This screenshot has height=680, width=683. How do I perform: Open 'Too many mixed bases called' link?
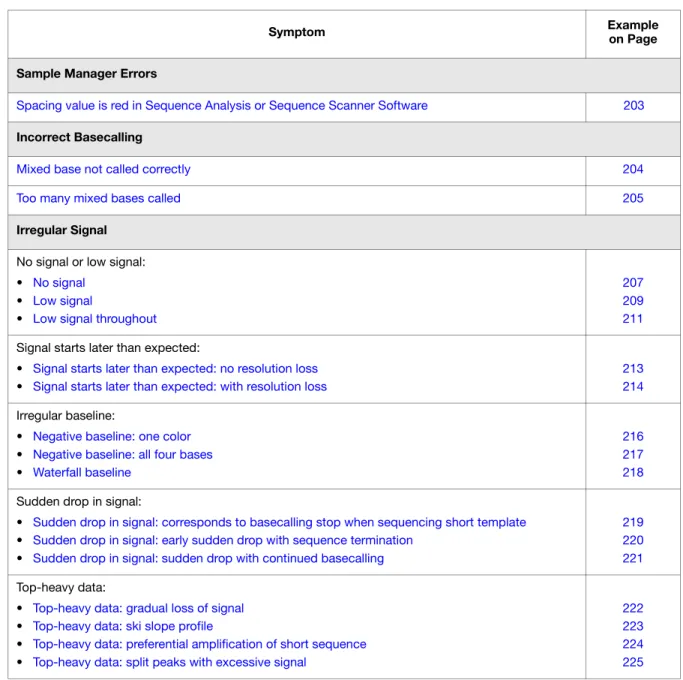(98, 198)
